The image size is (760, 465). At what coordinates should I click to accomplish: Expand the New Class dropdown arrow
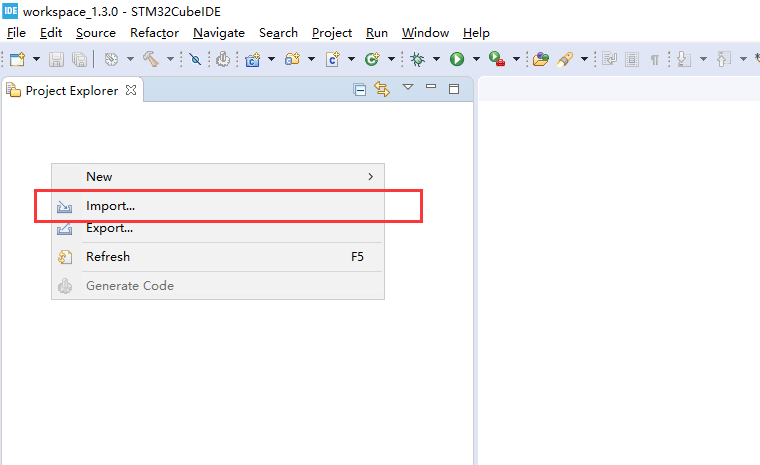coord(391,59)
